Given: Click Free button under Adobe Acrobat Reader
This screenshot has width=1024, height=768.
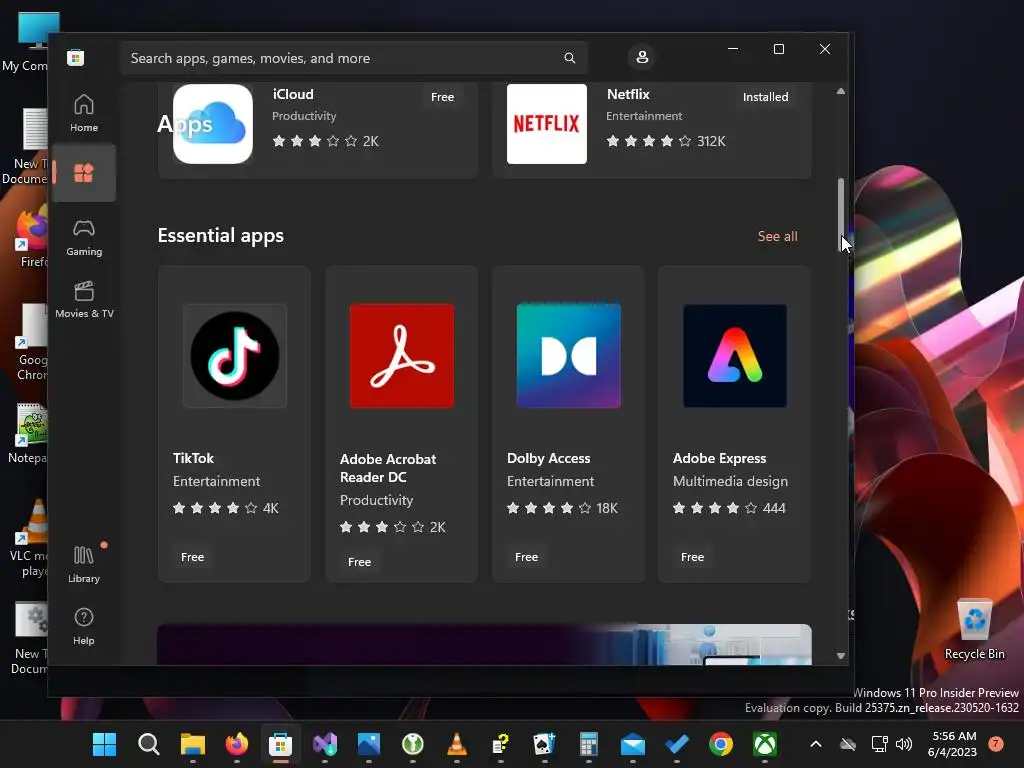Looking at the screenshot, I should [x=359, y=562].
